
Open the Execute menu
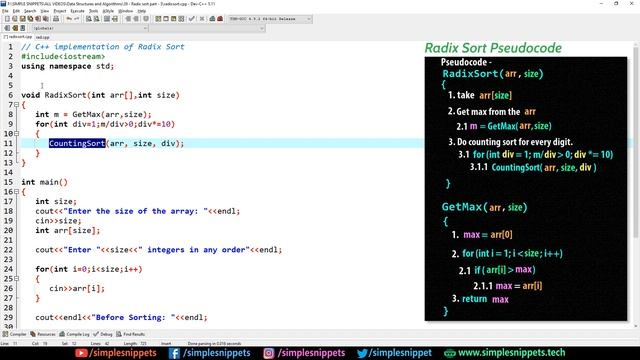78,11
